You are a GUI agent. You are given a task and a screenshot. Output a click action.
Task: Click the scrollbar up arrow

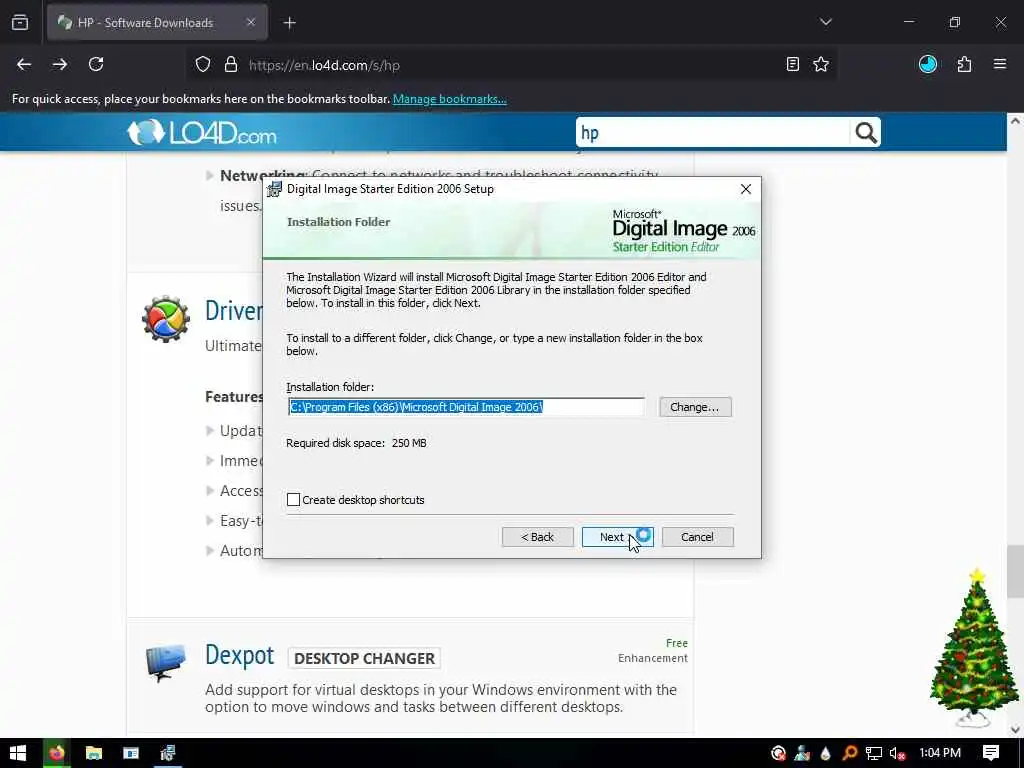(x=1015, y=121)
